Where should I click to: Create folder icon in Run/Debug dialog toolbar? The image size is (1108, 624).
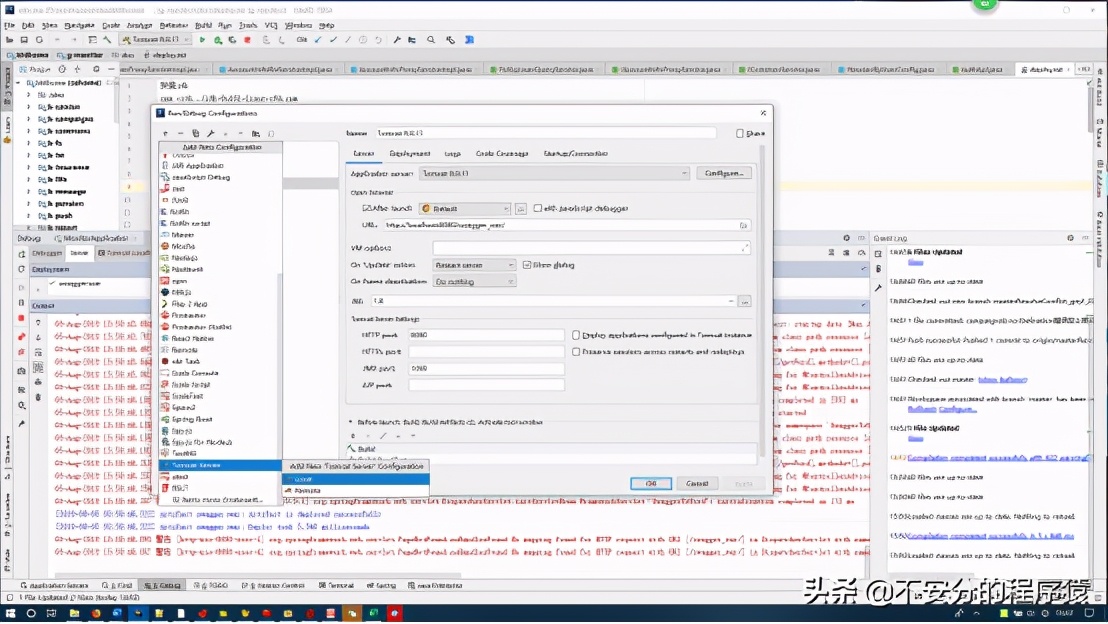(256, 134)
